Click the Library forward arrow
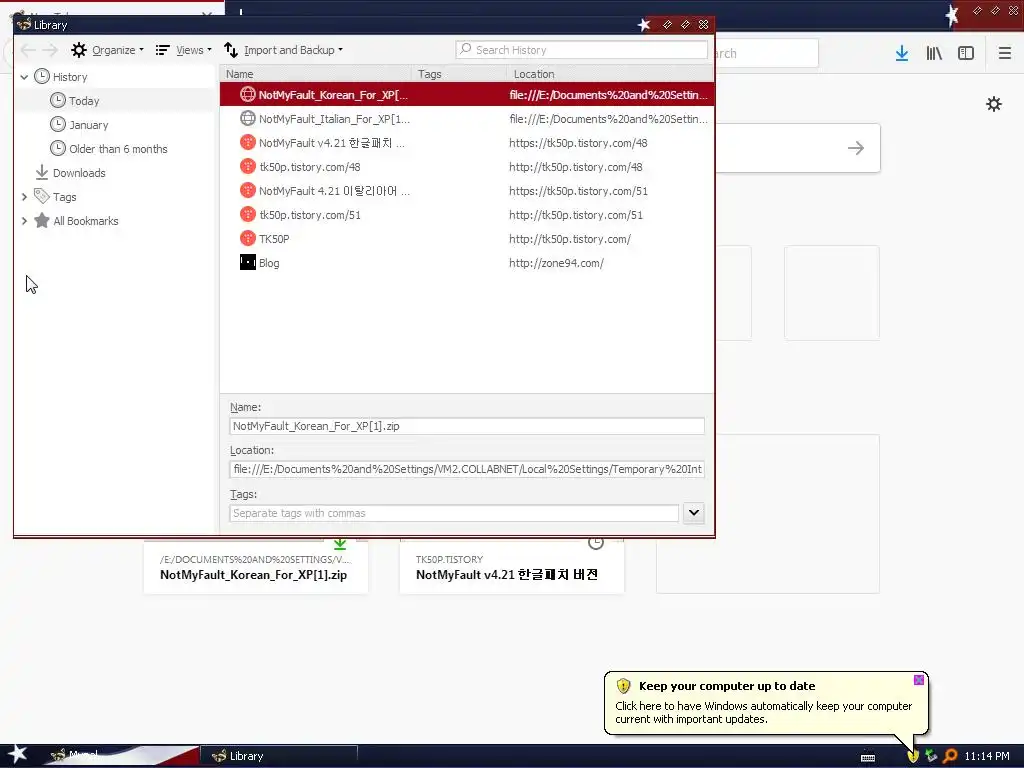This screenshot has width=1024, height=768. (50, 50)
